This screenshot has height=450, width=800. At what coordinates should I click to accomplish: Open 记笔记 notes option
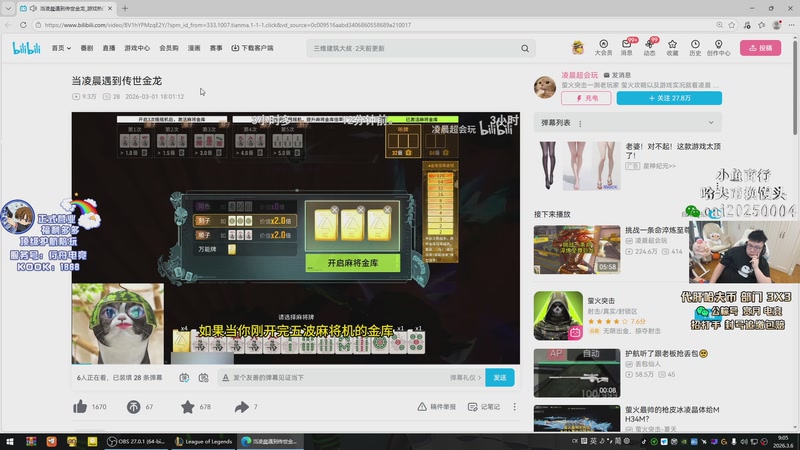click(x=484, y=407)
